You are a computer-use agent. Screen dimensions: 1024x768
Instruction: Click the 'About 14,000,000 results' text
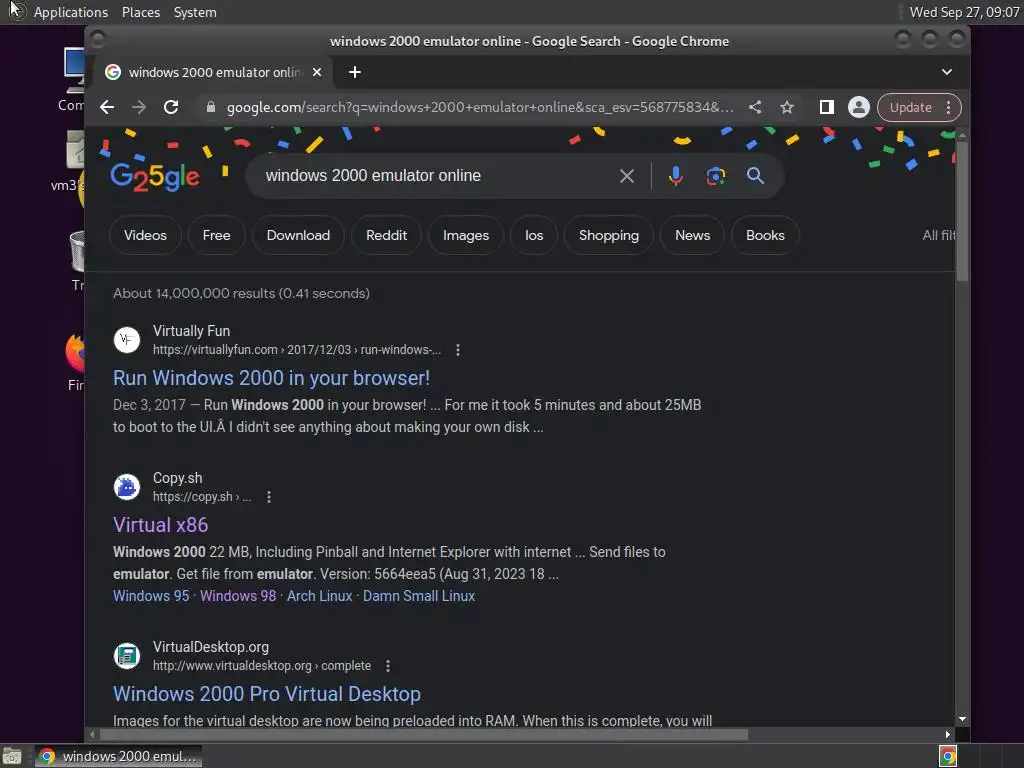click(242, 293)
